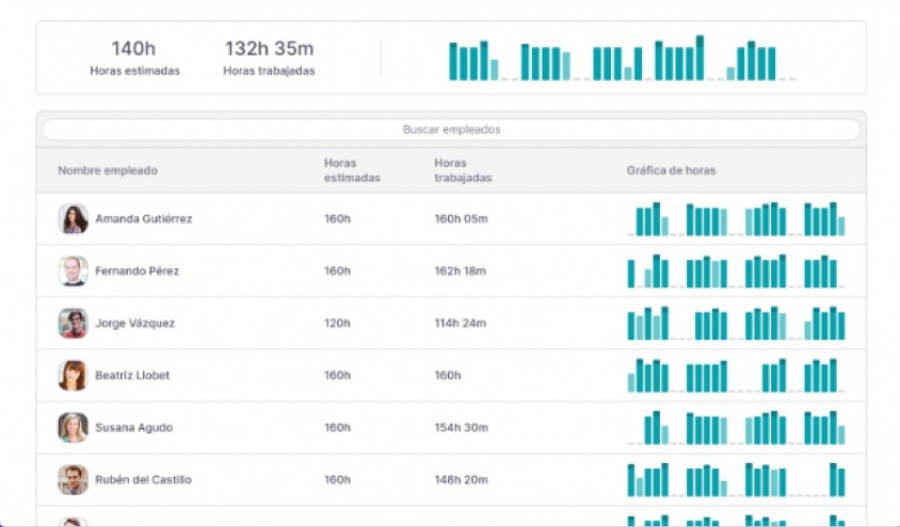Click the Gráfica de horas column header

click(671, 170)
